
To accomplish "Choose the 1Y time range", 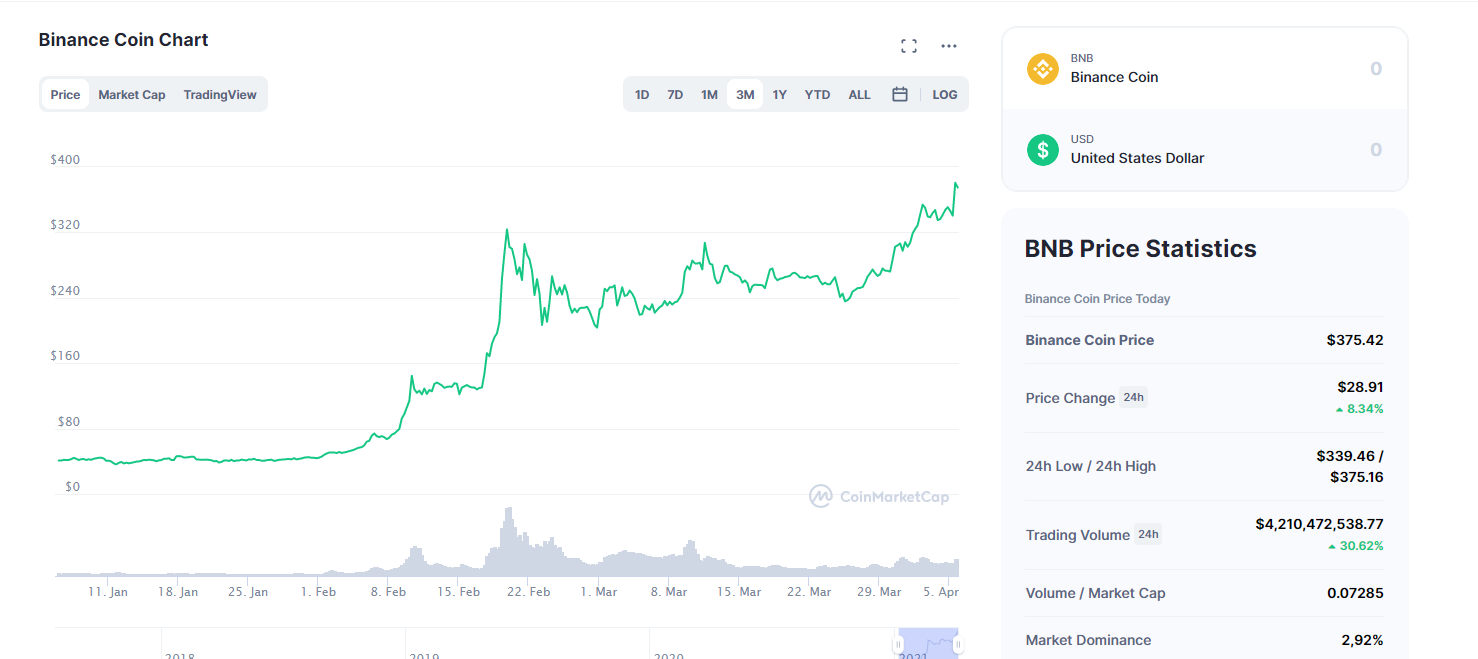I will [x=780, y=95].
